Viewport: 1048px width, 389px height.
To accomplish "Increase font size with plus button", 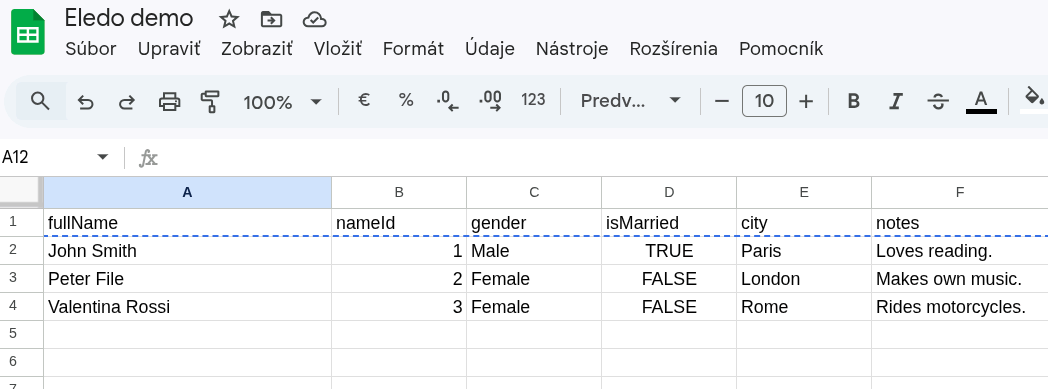I will pos(806,102).
